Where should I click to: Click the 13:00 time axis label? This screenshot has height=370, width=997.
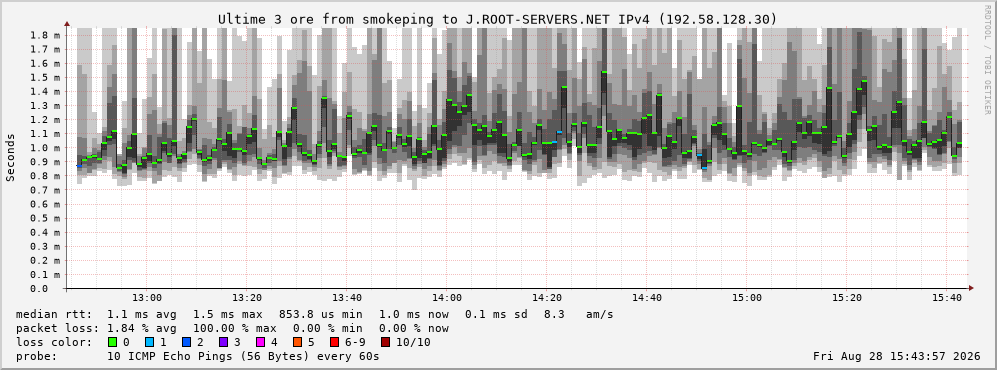click(147, 298)
